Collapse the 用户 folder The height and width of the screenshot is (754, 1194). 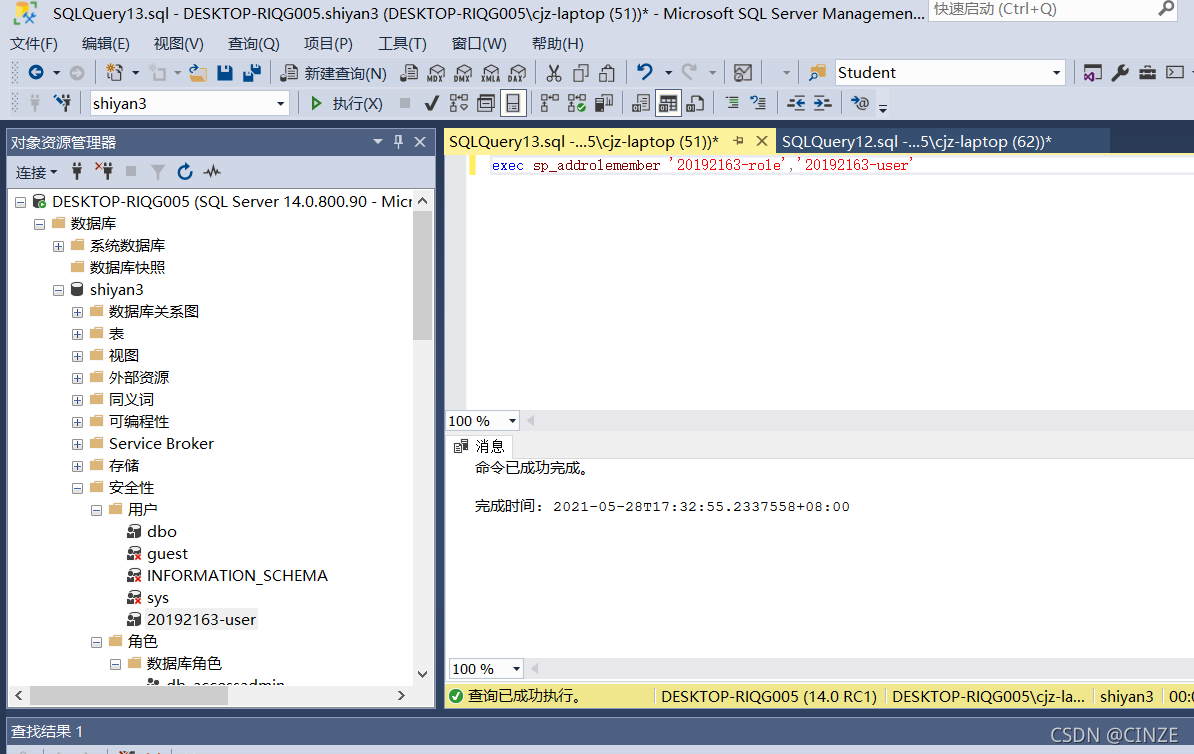click(96, 510)
